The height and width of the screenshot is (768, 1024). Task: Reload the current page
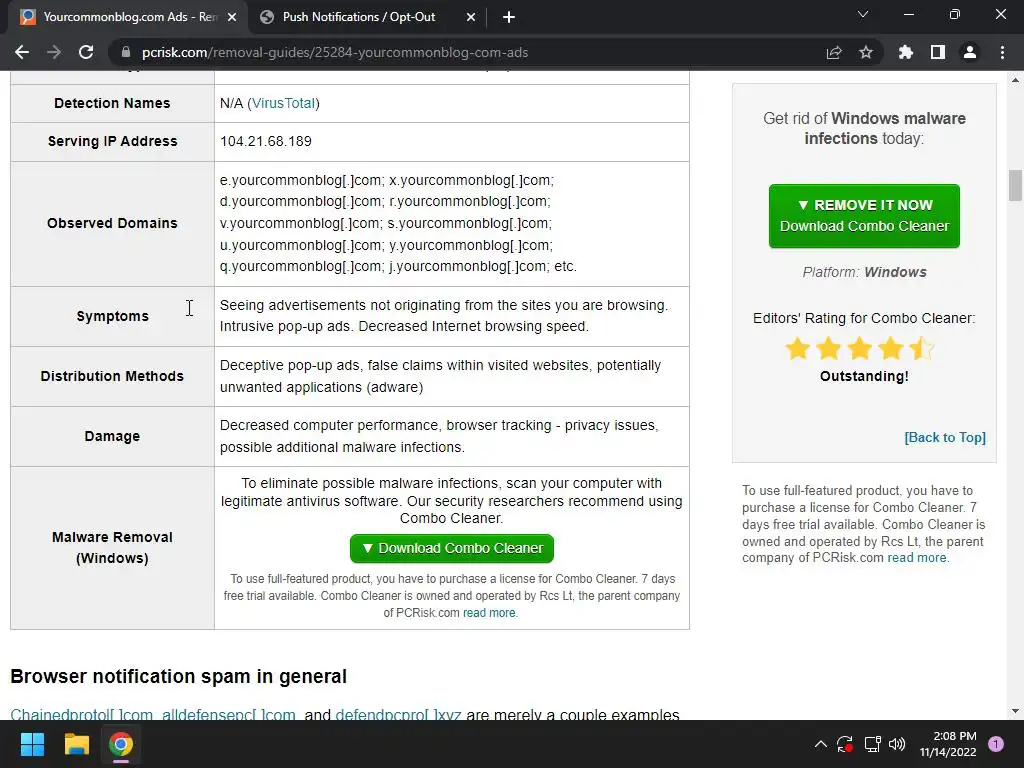(x=86, y=52)
